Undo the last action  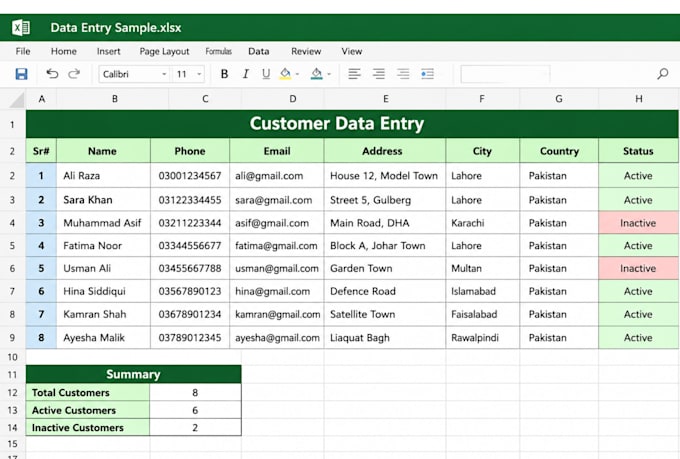(x=52, y=74)
